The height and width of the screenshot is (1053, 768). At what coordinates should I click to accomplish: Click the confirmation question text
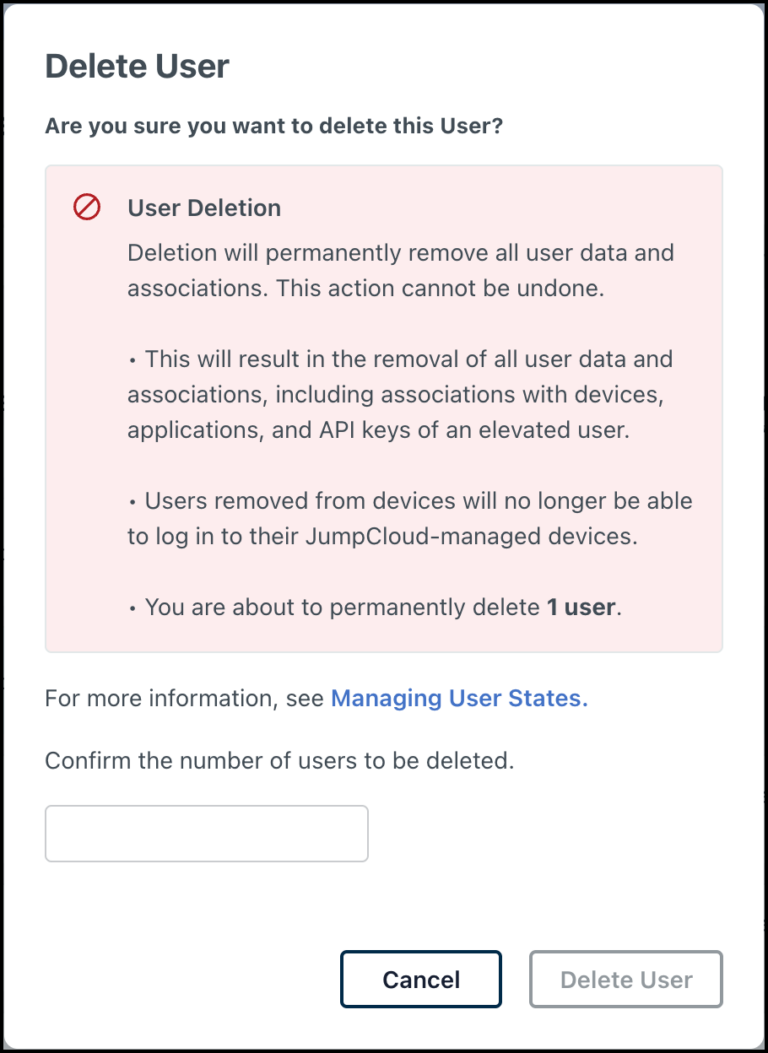tap(276, 126)
